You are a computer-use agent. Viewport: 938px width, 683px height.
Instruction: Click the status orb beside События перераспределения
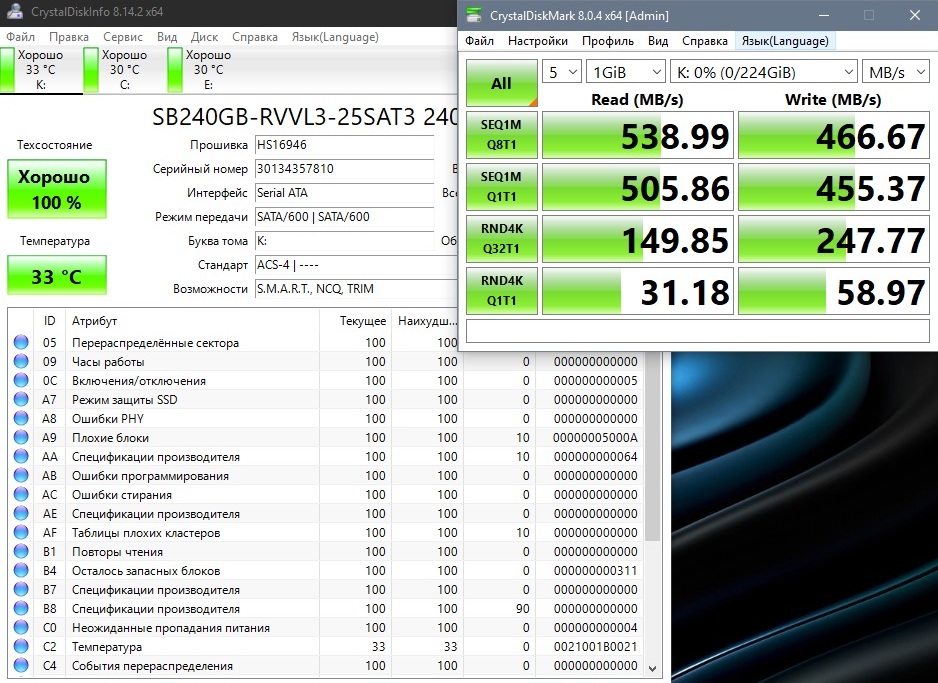click(x=21, y=665)
